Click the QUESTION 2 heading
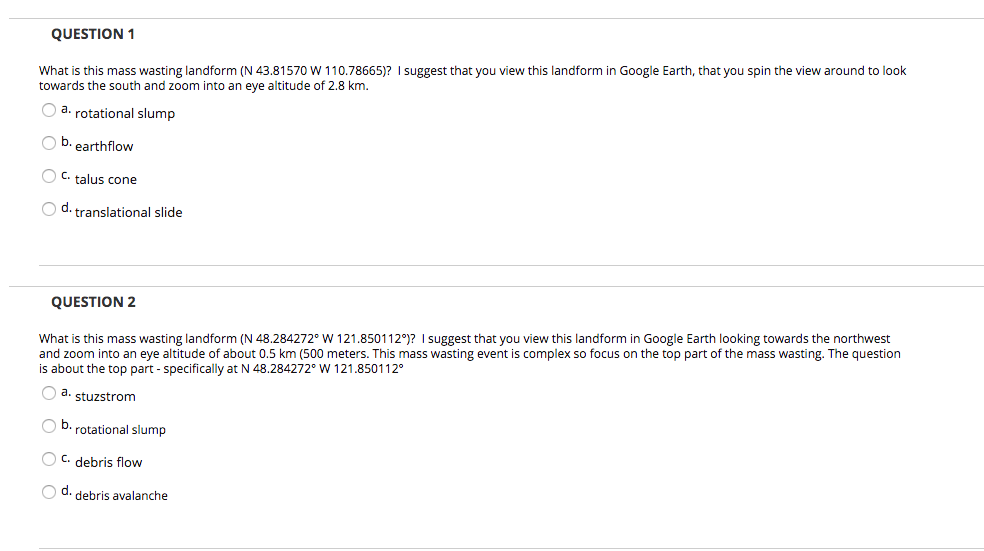 [93, 302]
